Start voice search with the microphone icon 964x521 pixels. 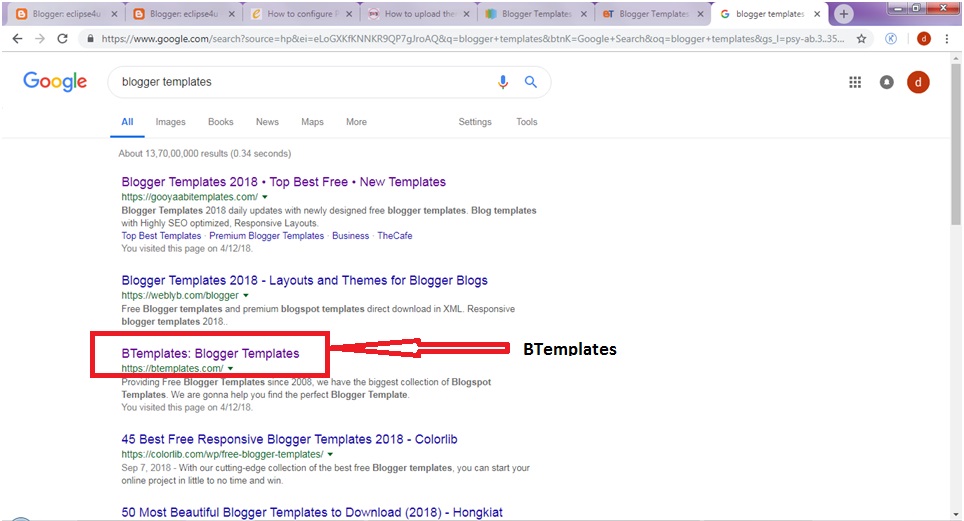click(x=503, y=82)
